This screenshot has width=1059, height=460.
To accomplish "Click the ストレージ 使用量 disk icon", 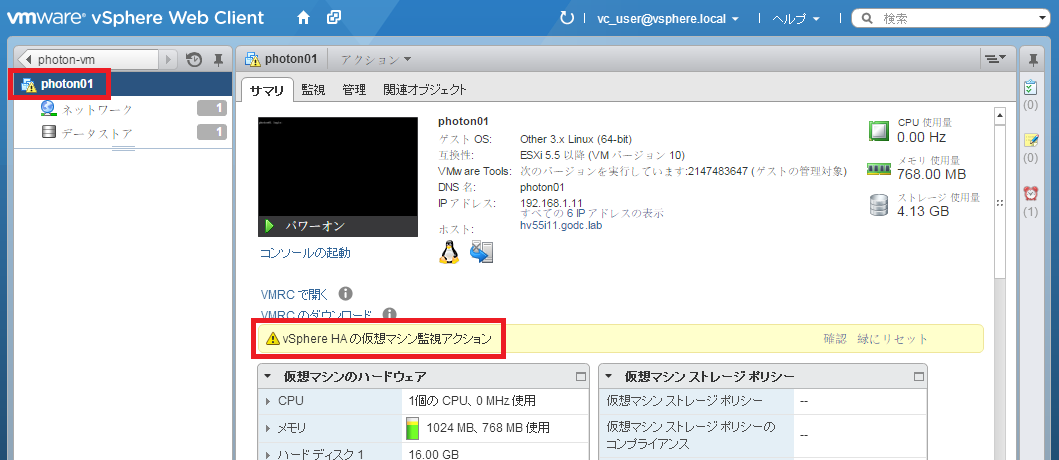I will click(x=879, y=205).
